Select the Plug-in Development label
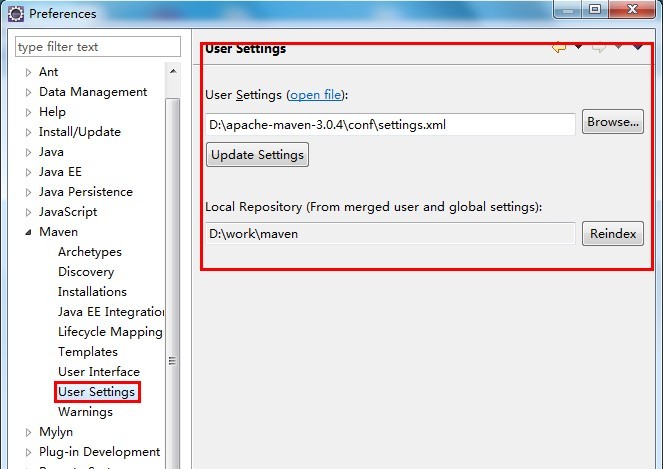663x469 pixels. [x=99, y=452]
